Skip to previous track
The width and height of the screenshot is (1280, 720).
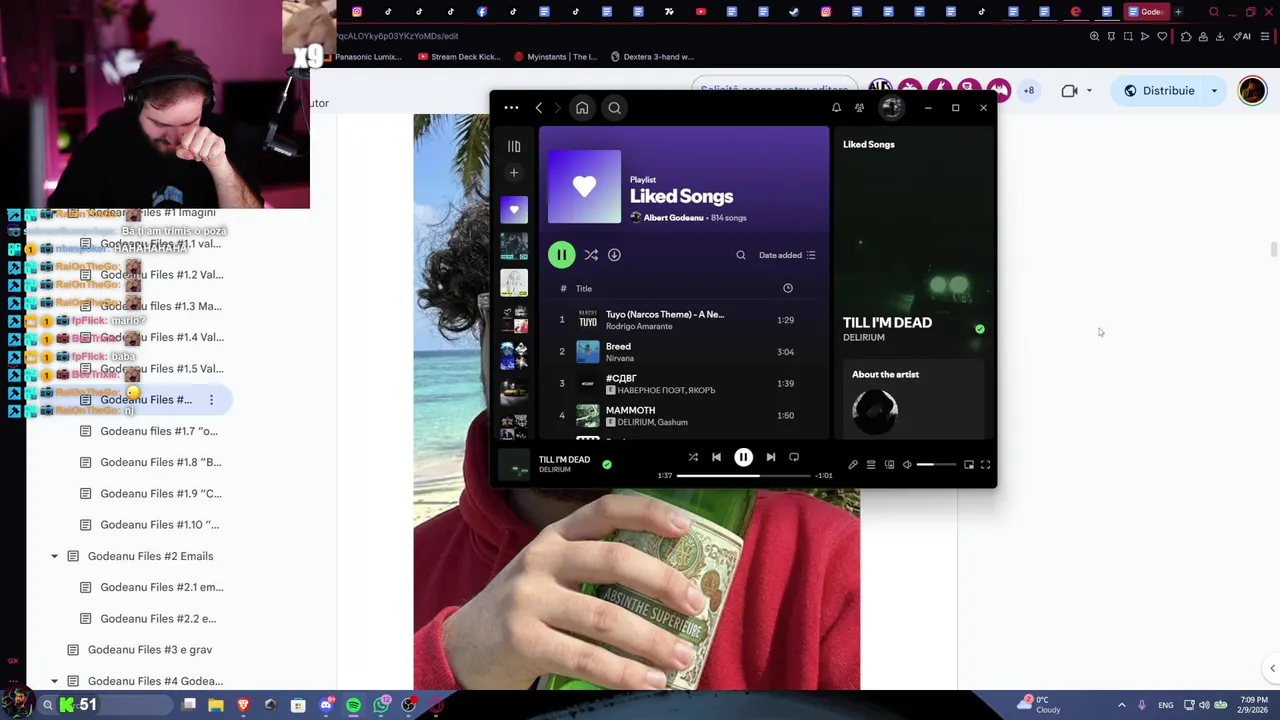click(x=716, y=457)
